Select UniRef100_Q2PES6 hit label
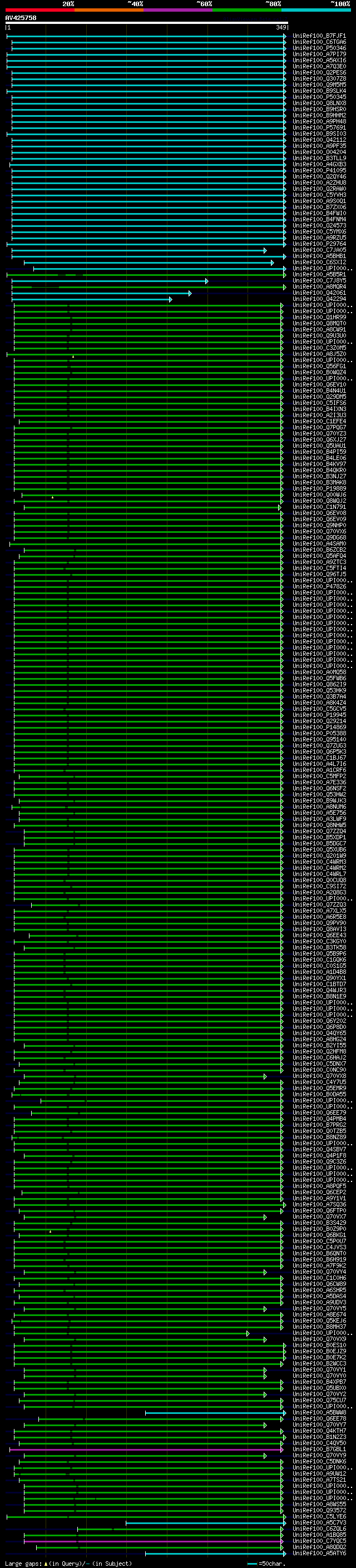The width and height of the screenshot is (356, 1568). coord(319,72)
